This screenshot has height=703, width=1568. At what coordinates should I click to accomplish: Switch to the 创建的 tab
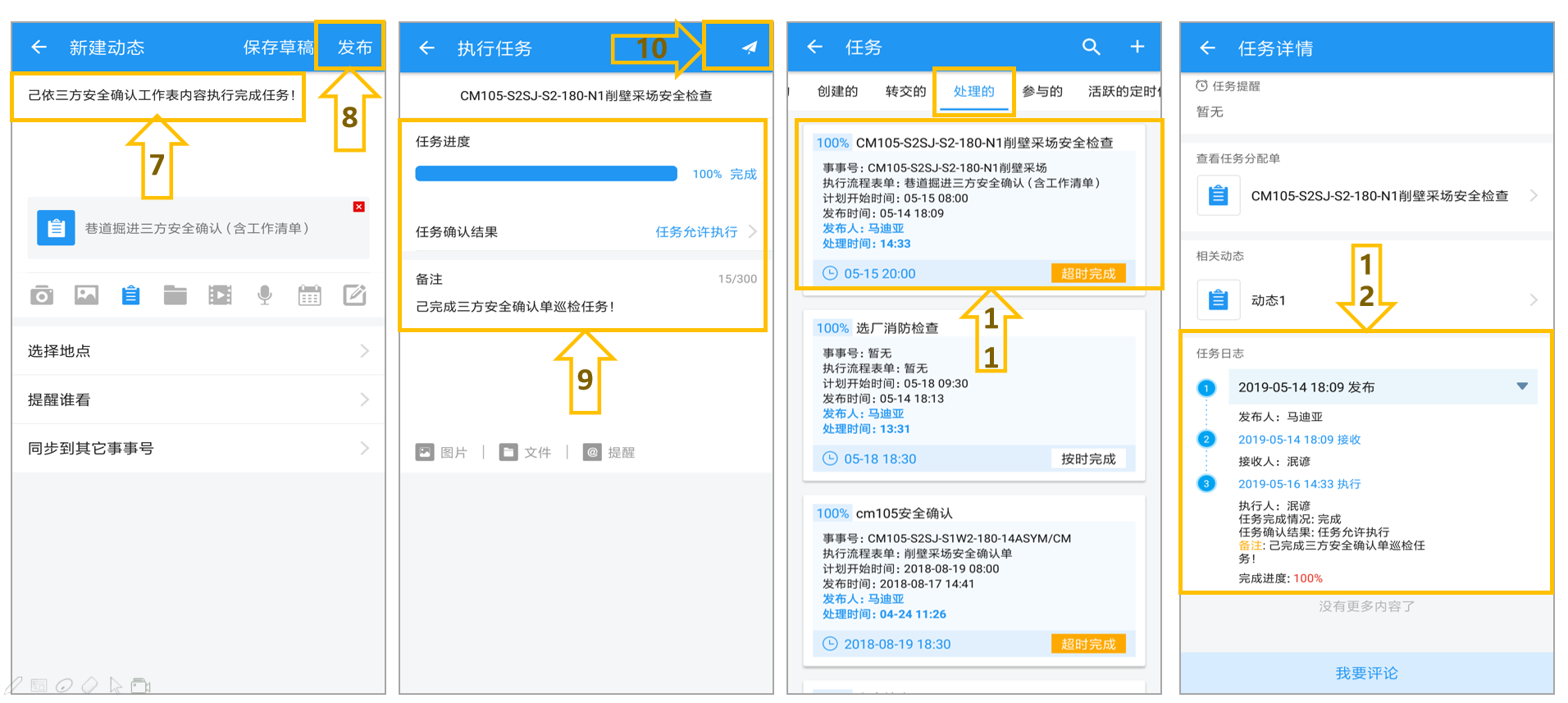[x=837, y=91]
